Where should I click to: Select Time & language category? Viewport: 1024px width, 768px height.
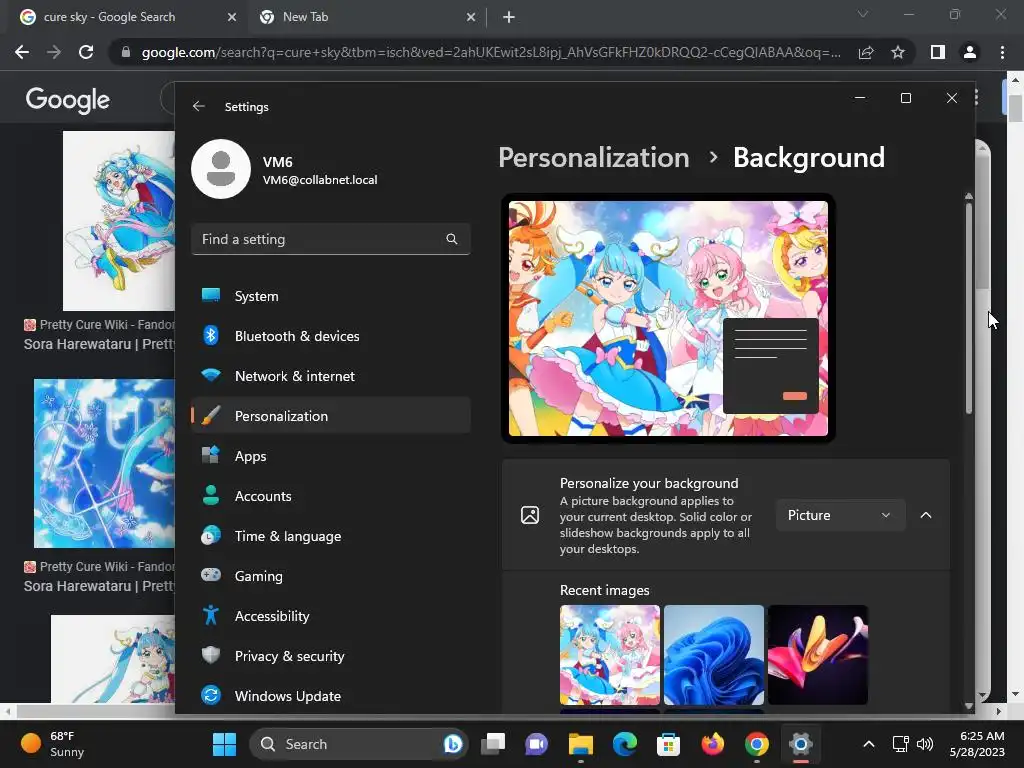coord(330,536)
